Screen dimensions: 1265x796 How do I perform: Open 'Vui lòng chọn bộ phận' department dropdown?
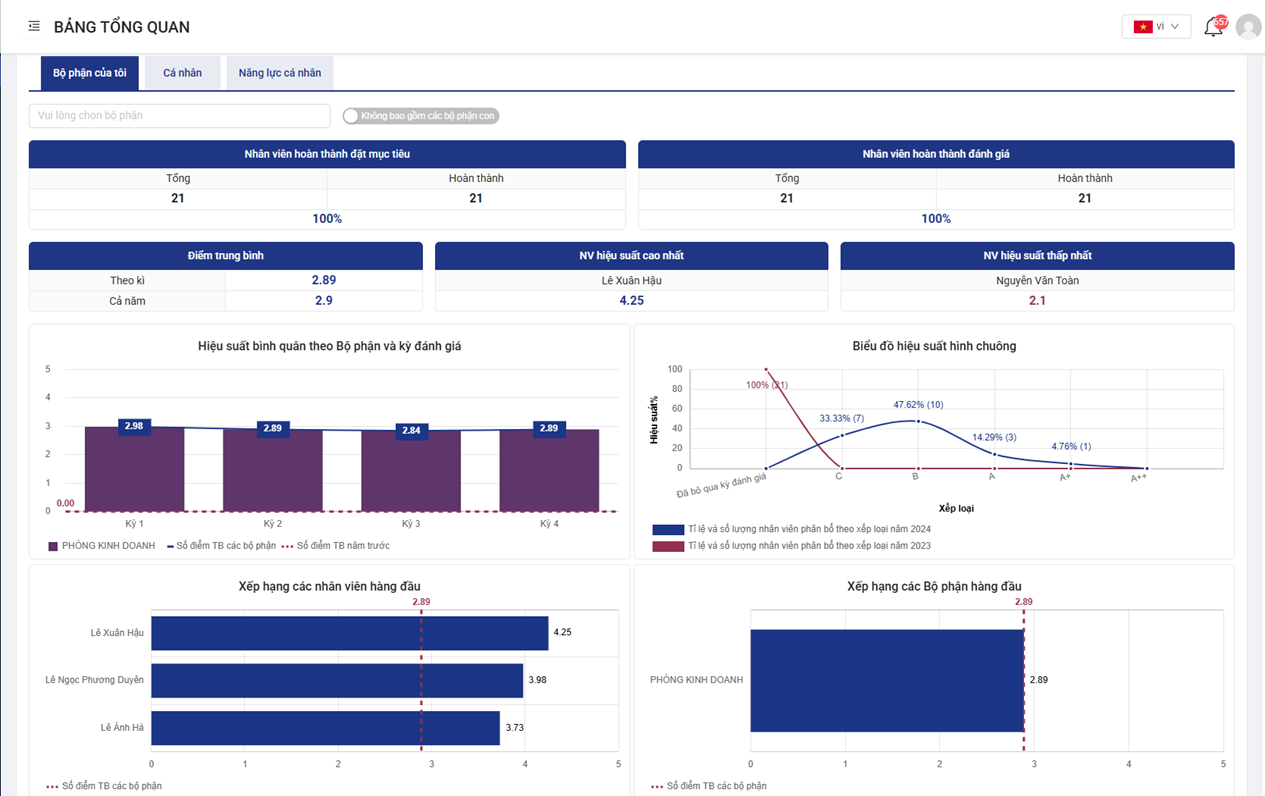(179, 116)
